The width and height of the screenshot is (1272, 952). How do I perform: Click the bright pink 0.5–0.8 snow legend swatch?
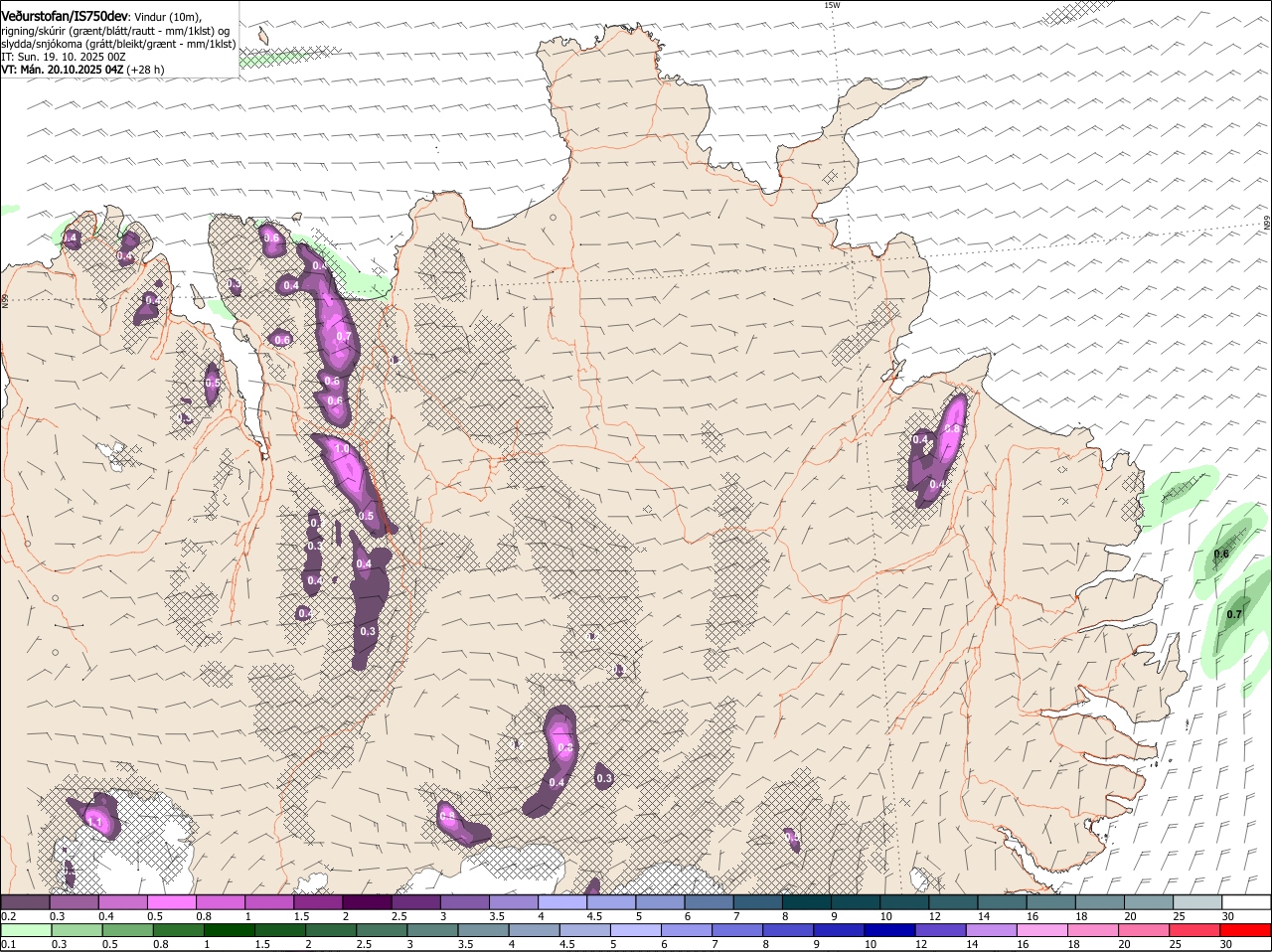point(172,902)
